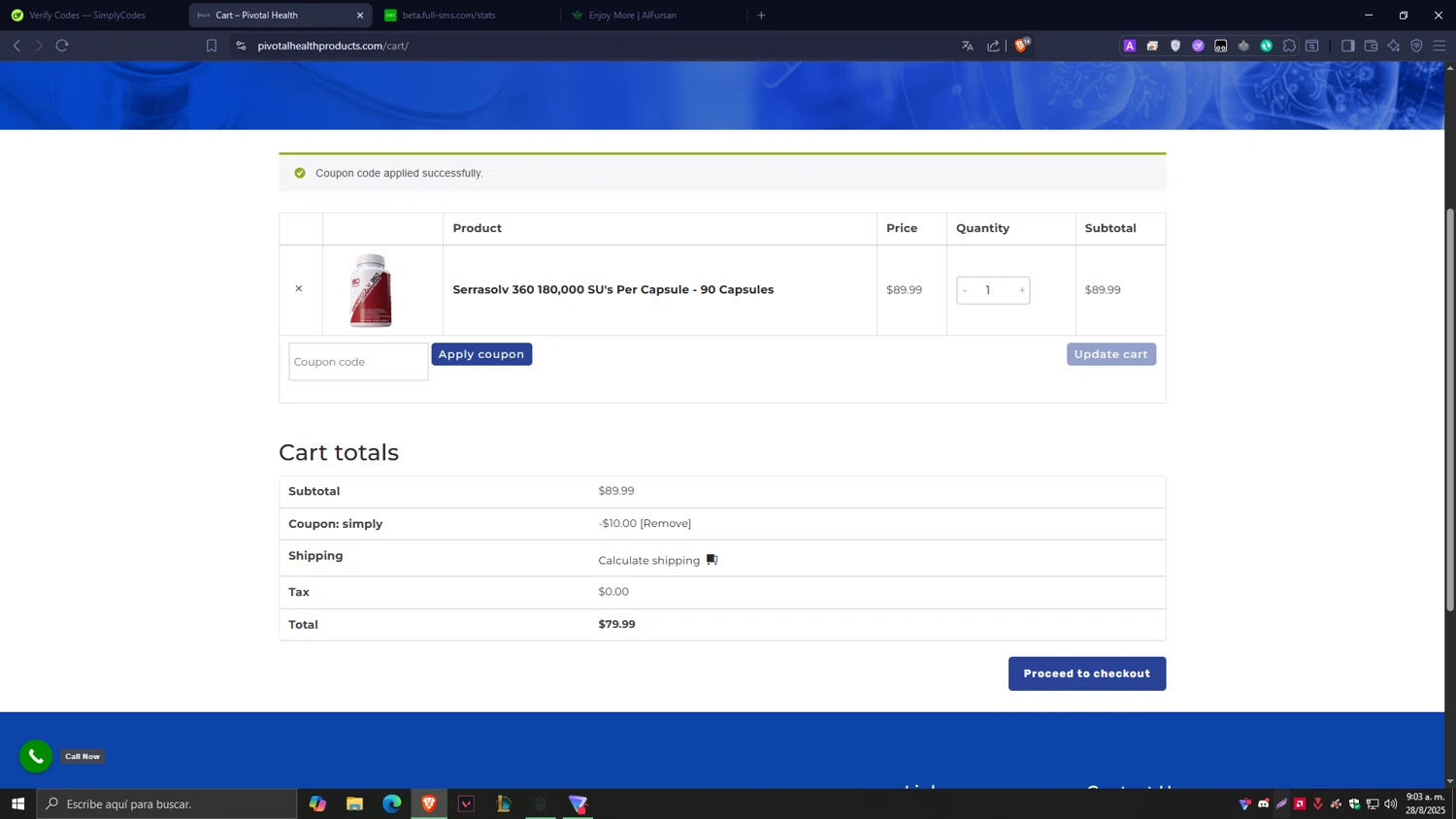Bookmark this page icon

pos(212,46)
